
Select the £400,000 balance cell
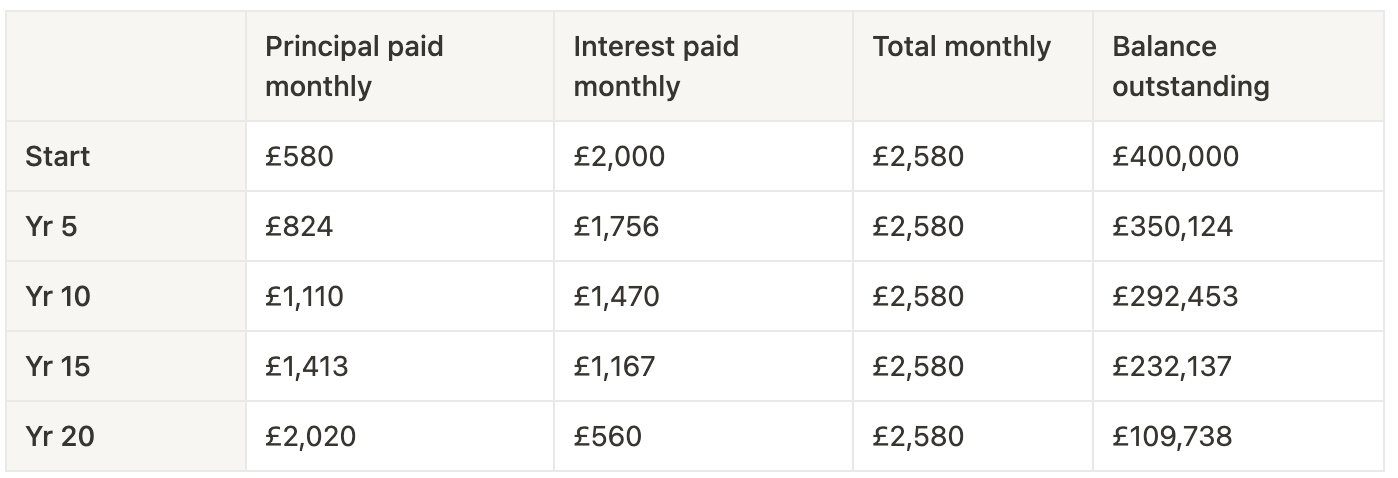click(x=1239, y=157)
